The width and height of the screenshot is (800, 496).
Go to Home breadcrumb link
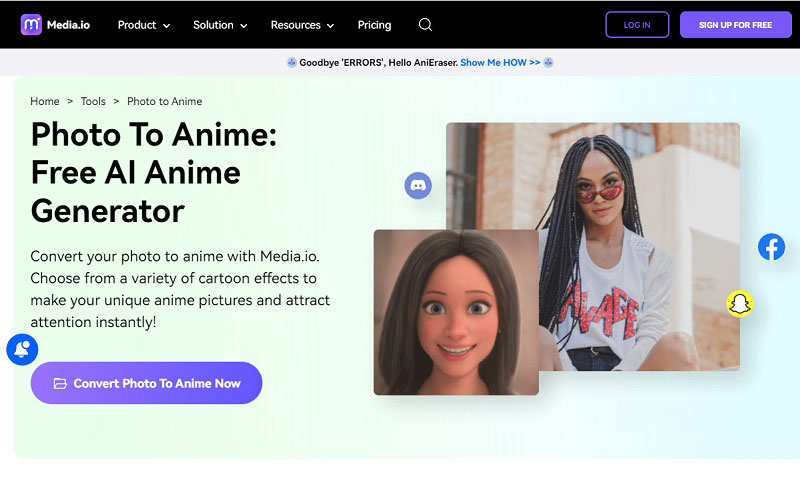click(44, 101)
